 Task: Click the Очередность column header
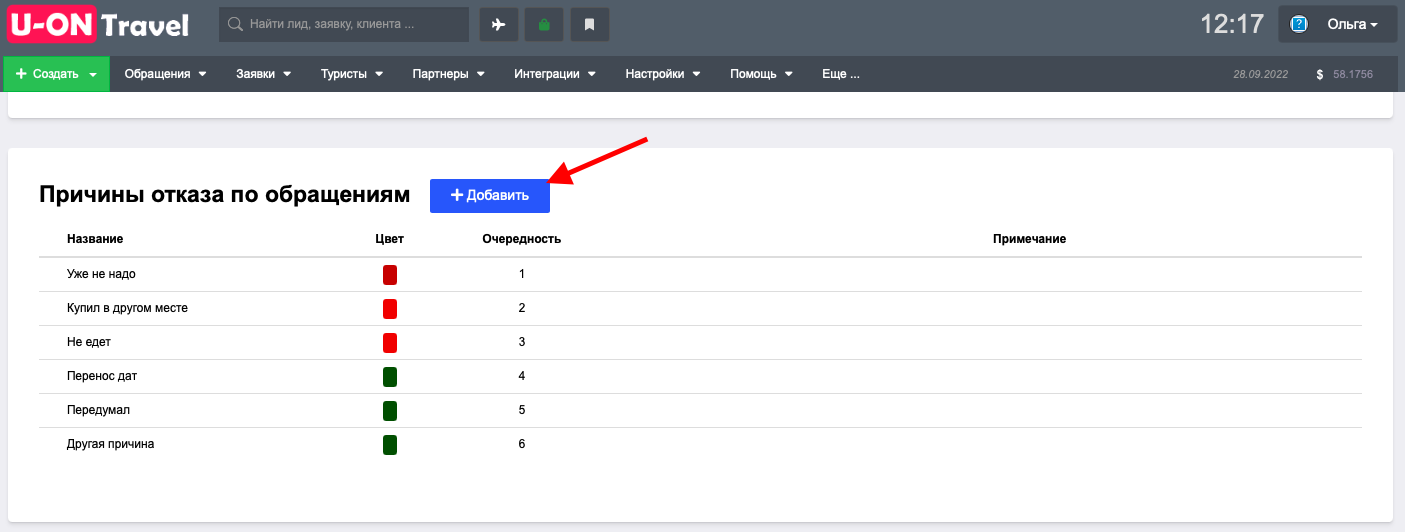[521, 239]
